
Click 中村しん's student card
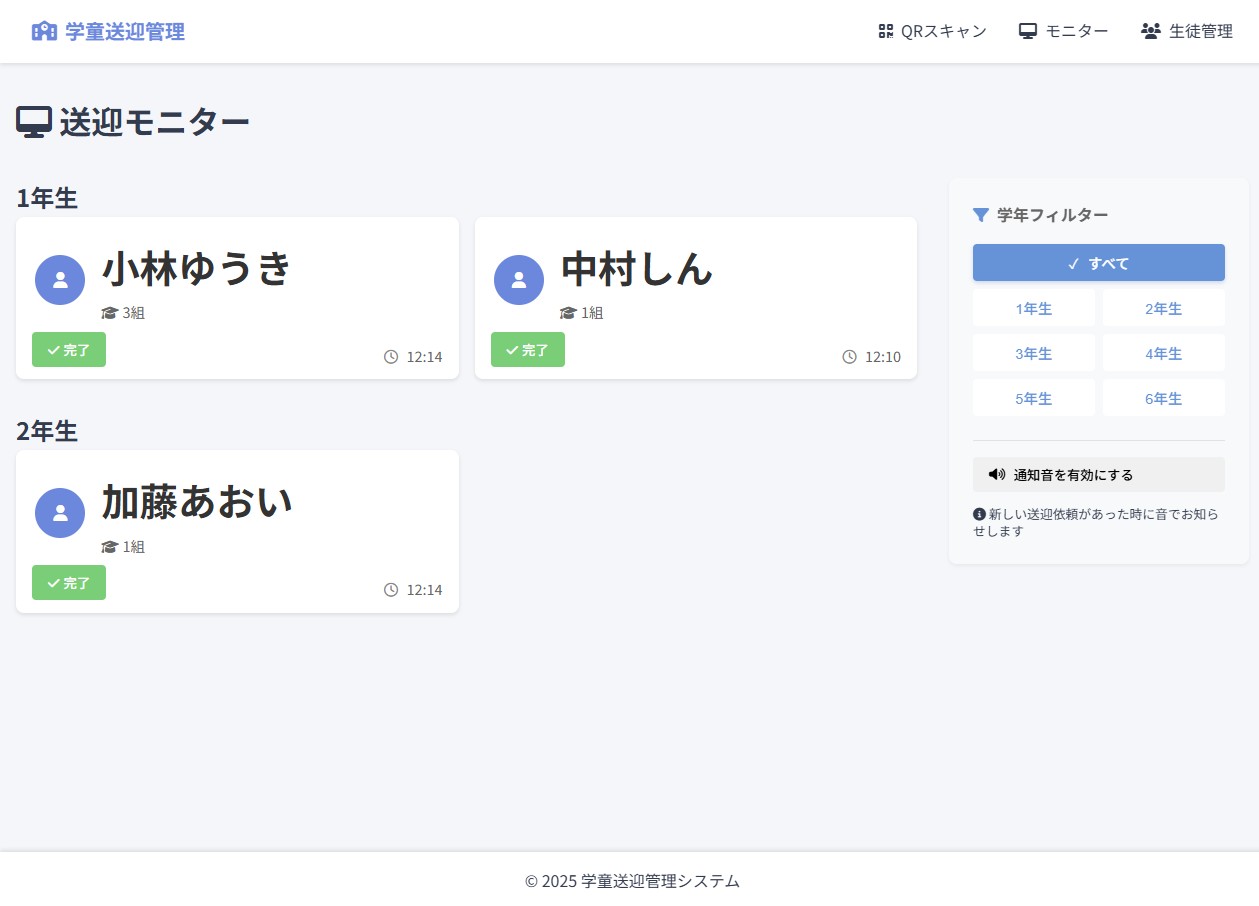pos(695,297)
